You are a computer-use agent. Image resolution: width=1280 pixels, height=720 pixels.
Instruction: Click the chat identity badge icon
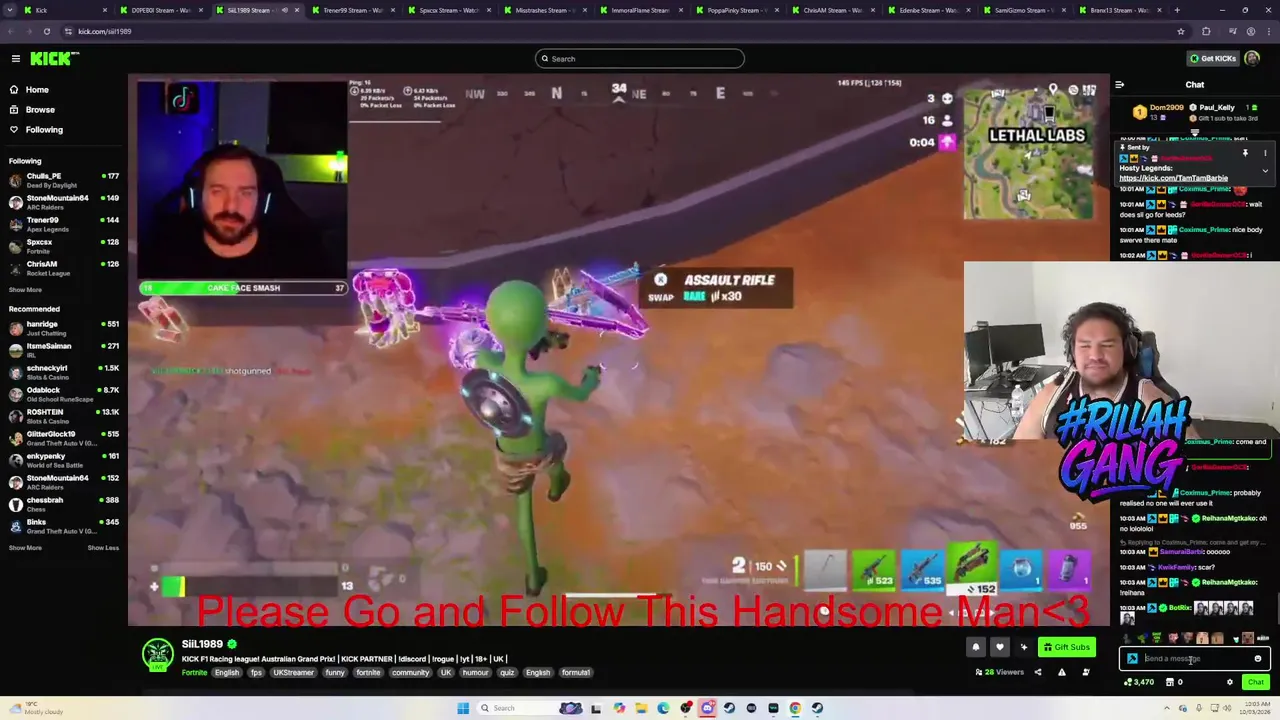point(1132,659)
